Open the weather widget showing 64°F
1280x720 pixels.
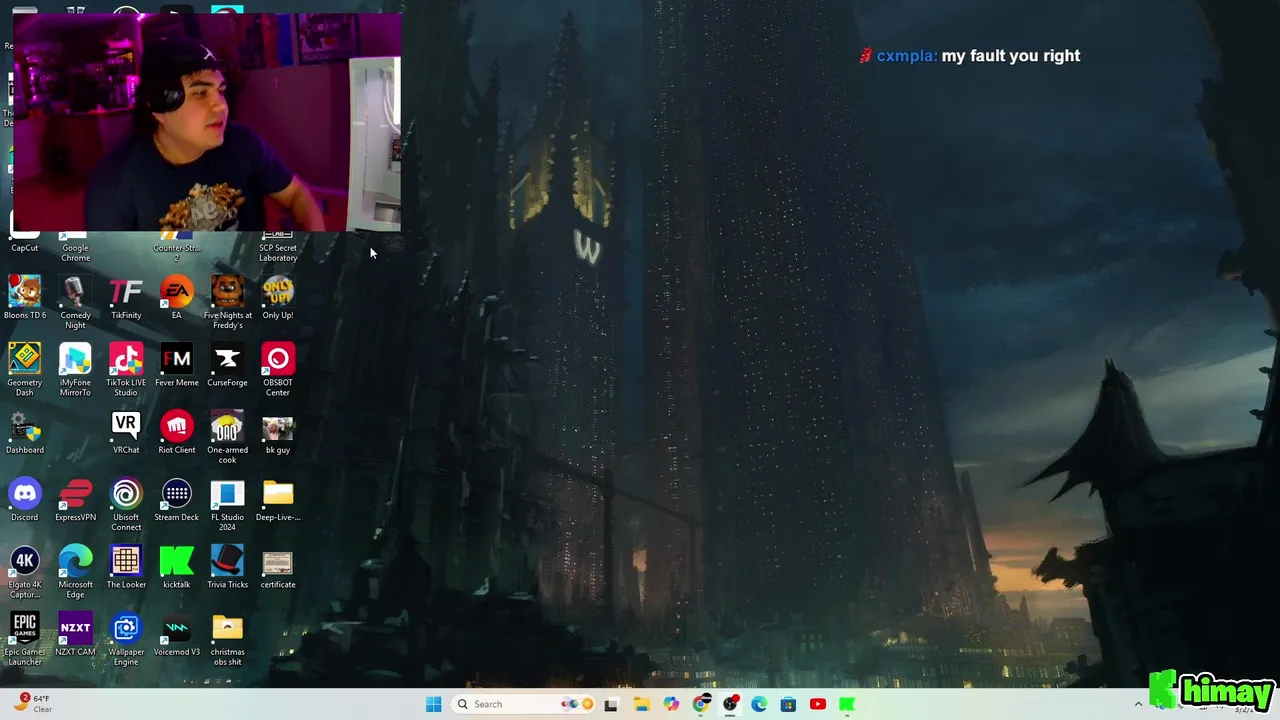tap(32, 703)
